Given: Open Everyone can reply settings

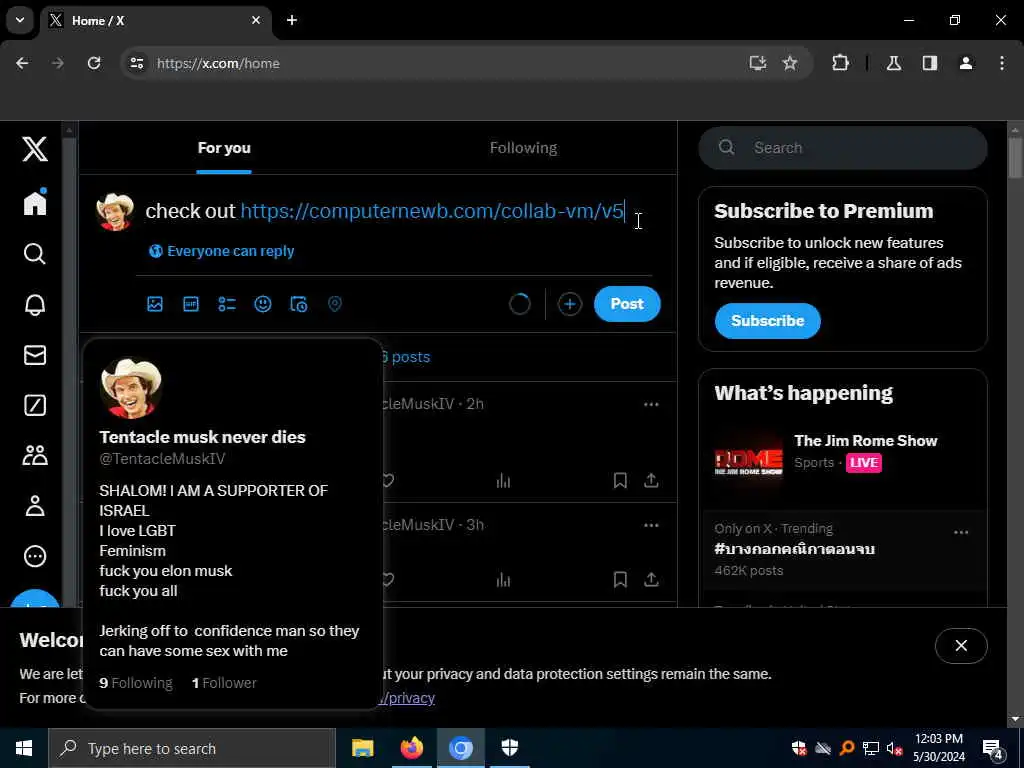Looking at the screenshot, I should pos(221,251).
